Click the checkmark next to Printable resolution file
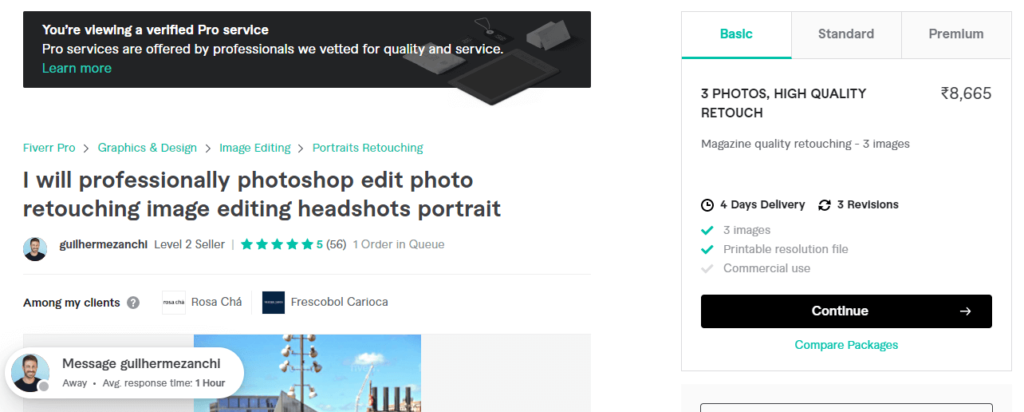1024x412 pixels. tap(707, 249)
